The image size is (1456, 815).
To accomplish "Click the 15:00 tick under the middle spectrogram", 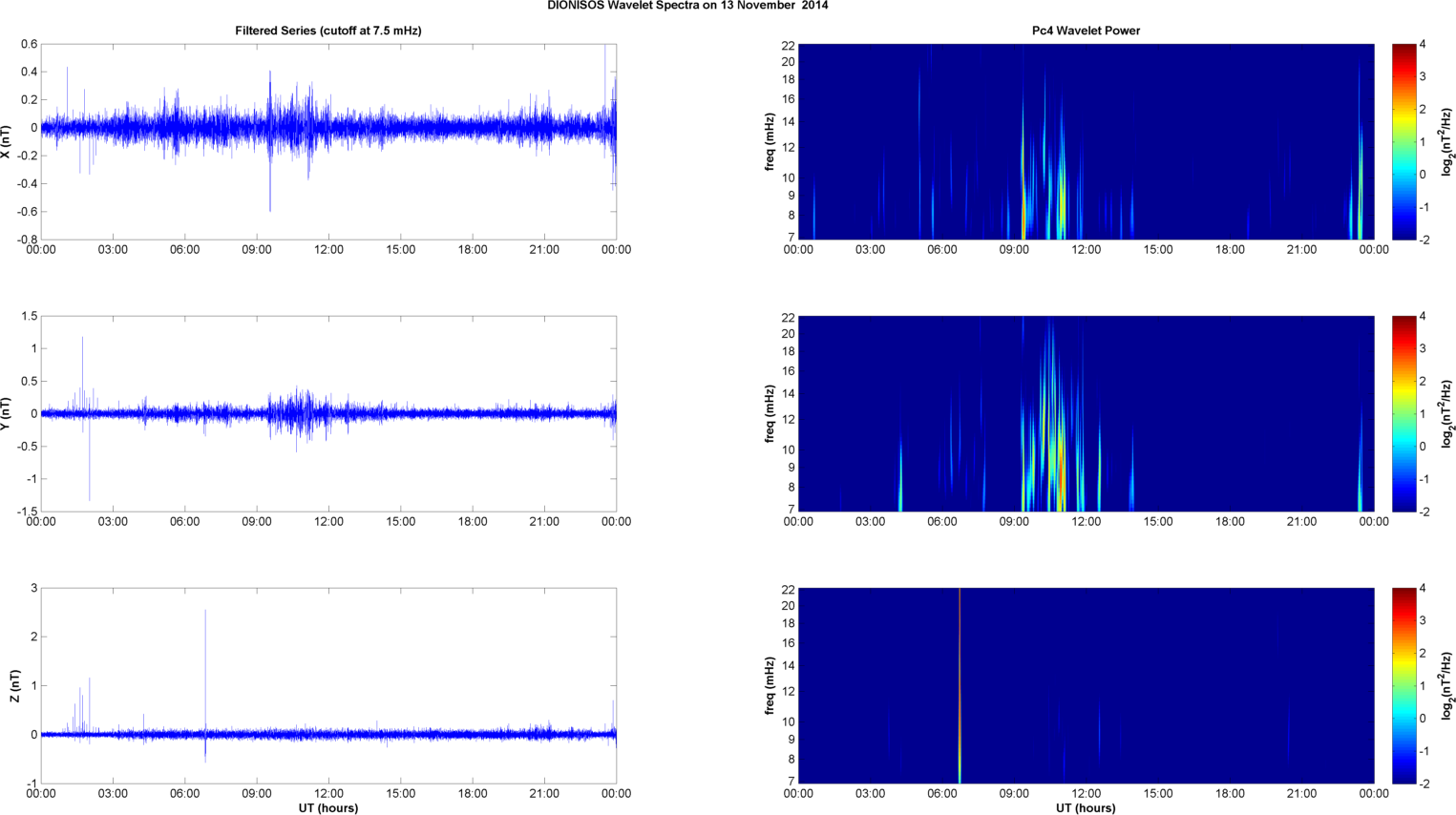I will [x=1158, y=522].
